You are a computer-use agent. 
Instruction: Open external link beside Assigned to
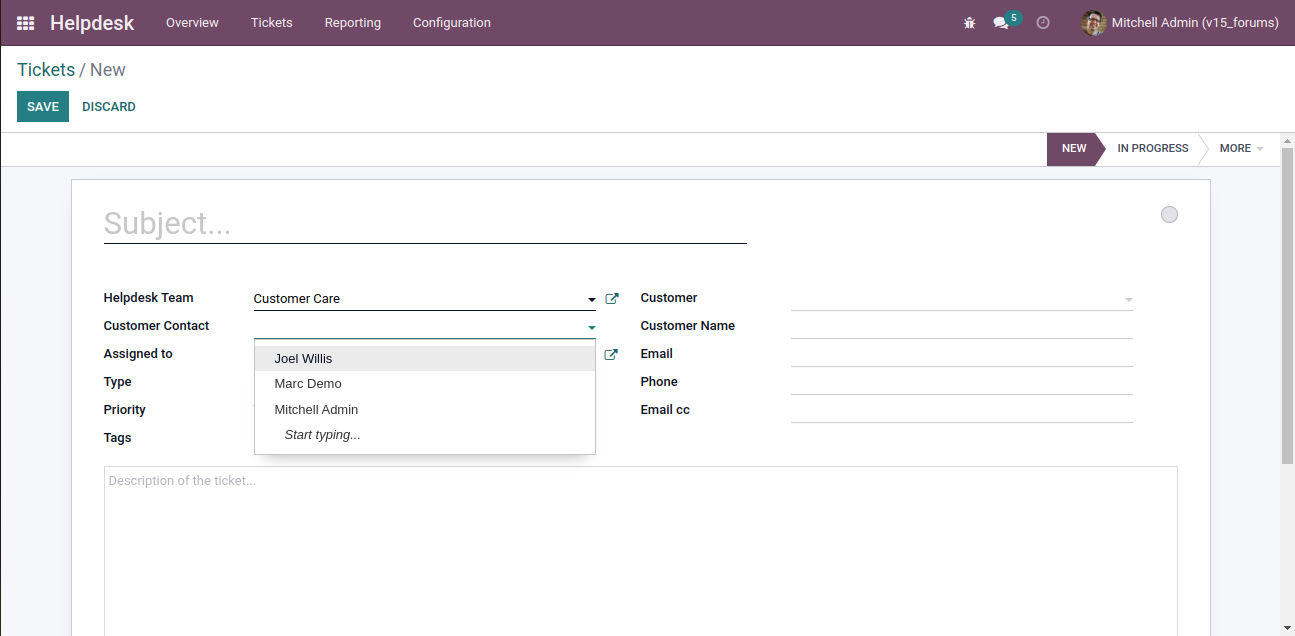tap(612, 354)
